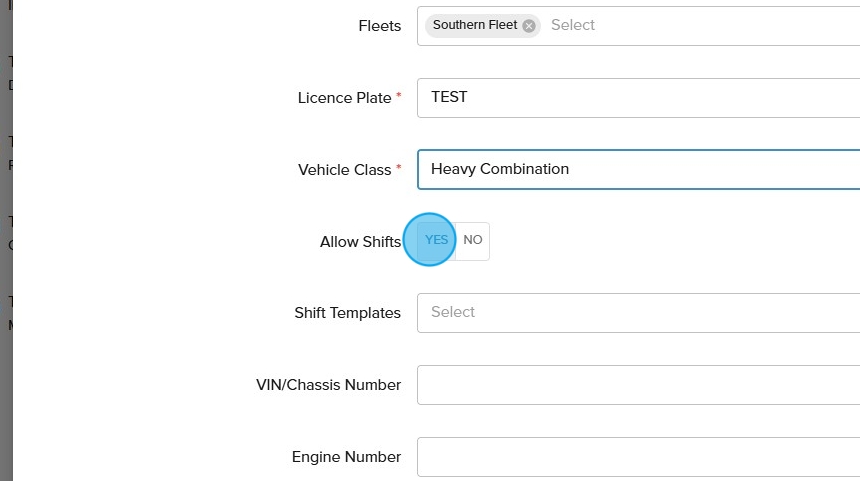
Task: Remove the Southern Fleet tag
Action: [x=529, y=26]
